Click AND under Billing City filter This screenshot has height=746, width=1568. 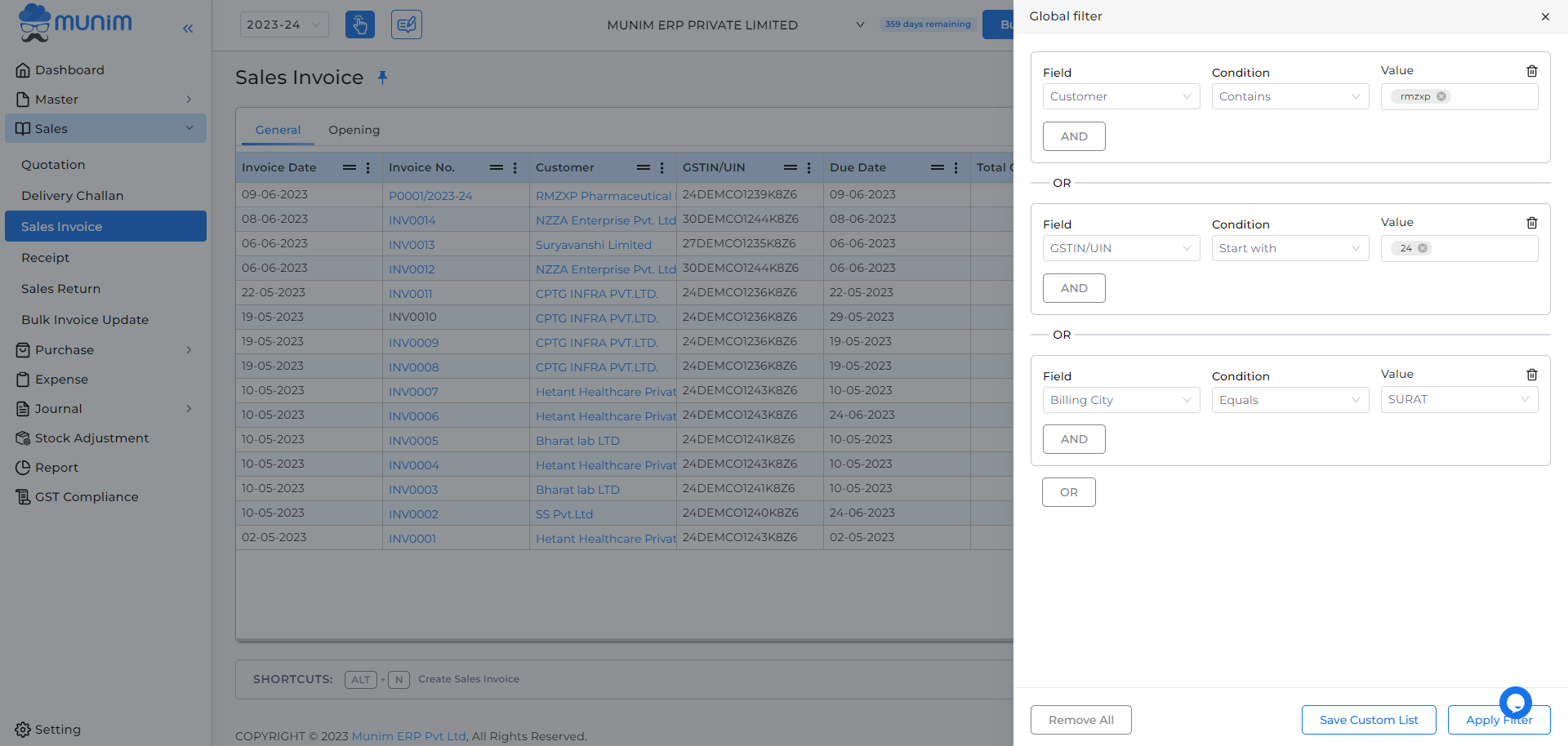coord(1074,439)
